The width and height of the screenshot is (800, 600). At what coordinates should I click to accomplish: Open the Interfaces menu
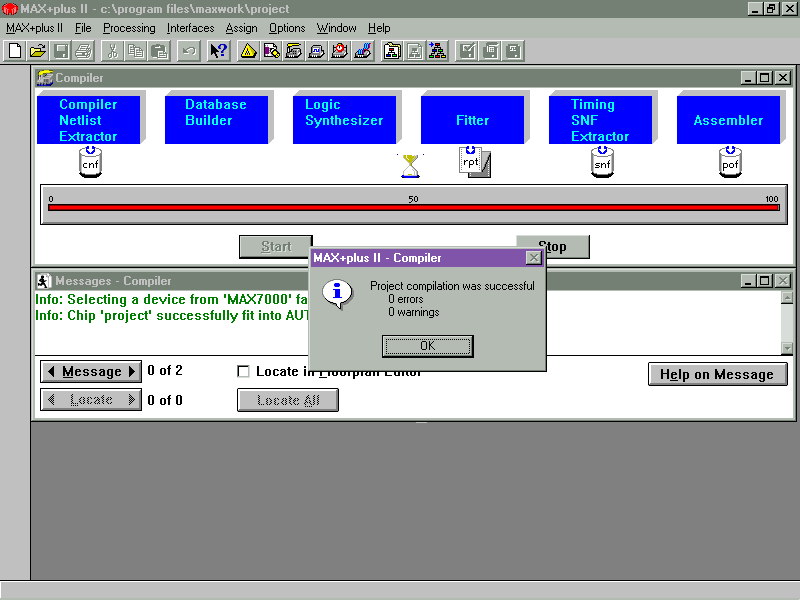tap(190, 28)
